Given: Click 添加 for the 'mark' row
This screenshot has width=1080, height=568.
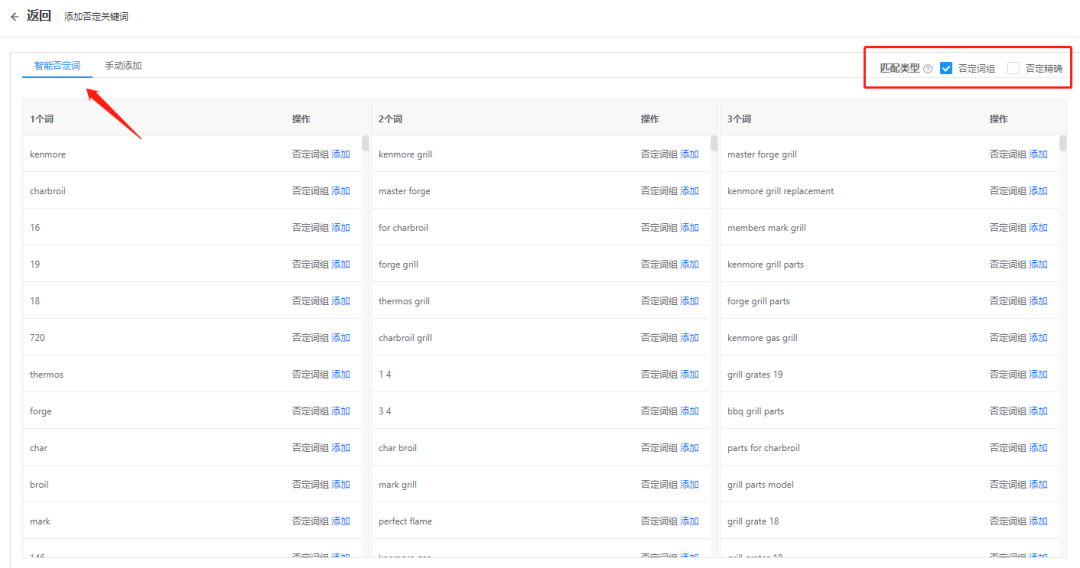Looking at the screenshot, I should [340, 521].
